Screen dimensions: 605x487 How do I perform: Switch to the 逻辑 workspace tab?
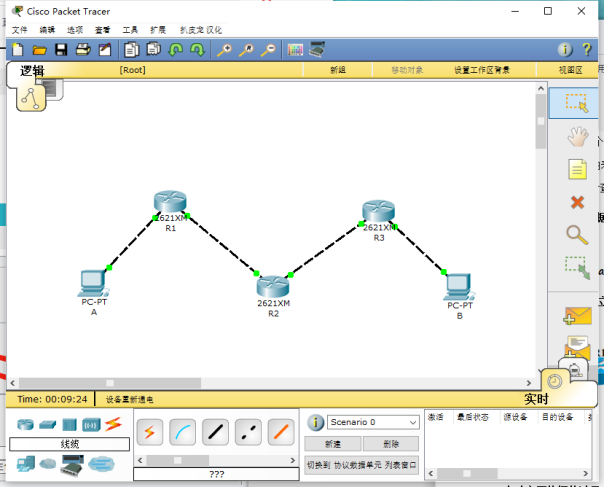[32, 71]
